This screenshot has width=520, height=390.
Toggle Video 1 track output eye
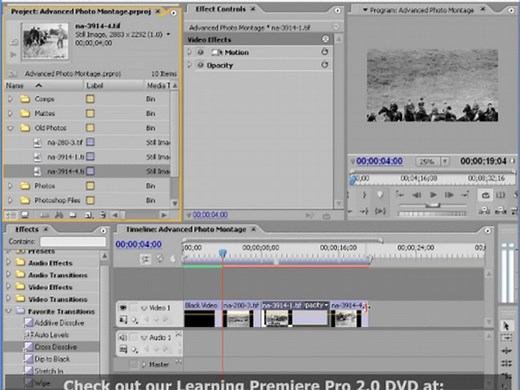[x=123, y=307]
